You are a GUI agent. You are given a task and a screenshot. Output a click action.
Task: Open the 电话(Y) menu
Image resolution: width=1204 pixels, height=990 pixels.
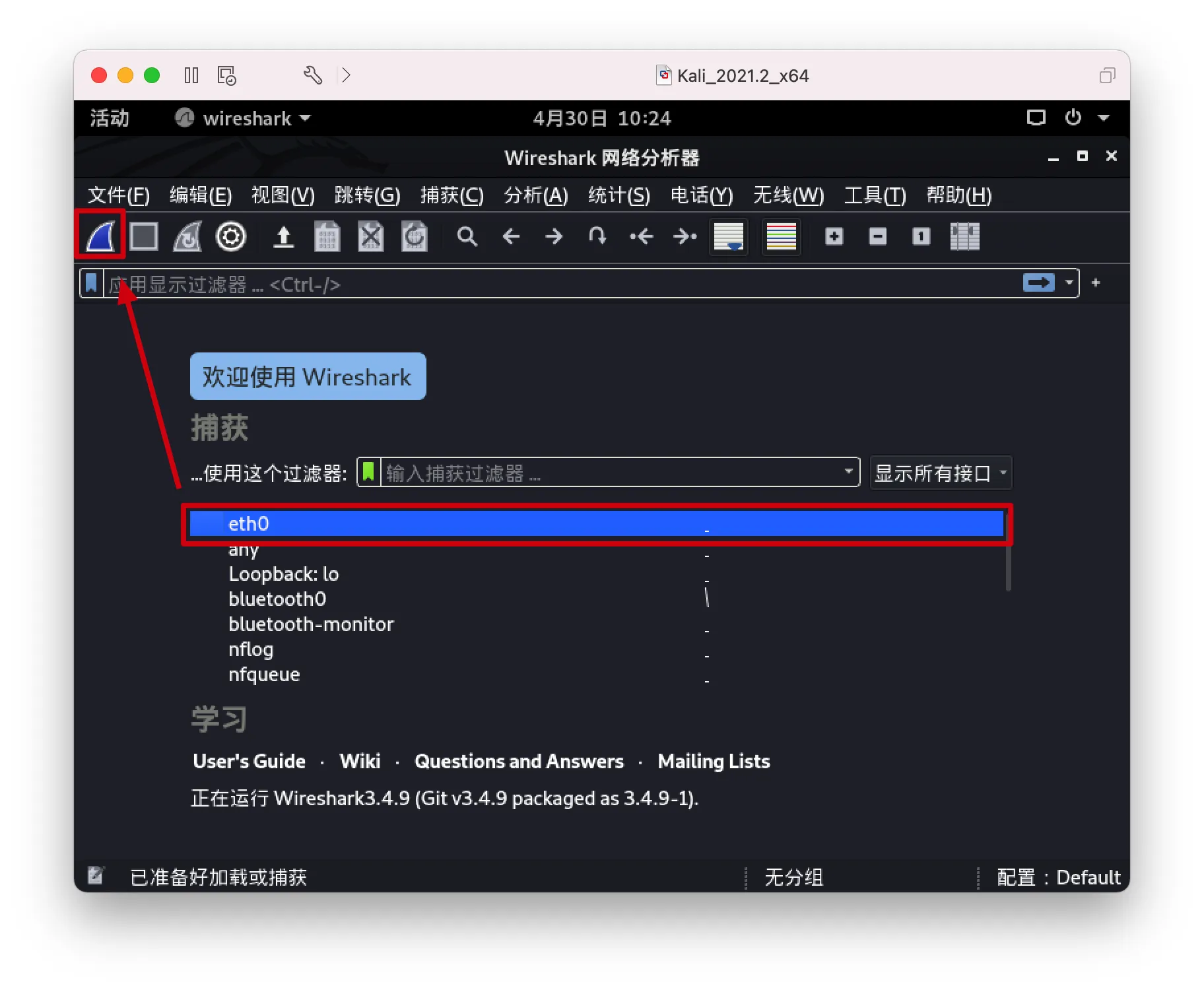coord(702,195)
